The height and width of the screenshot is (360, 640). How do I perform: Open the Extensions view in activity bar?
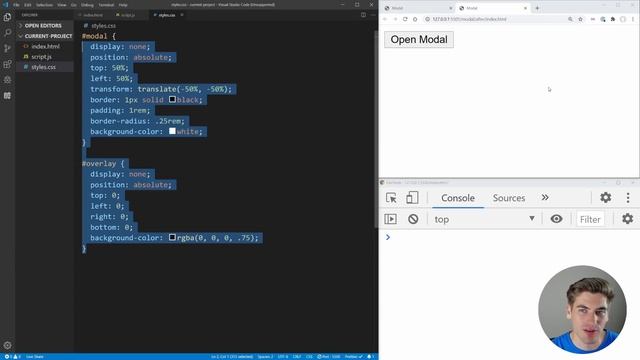click(x=7, y=64)
